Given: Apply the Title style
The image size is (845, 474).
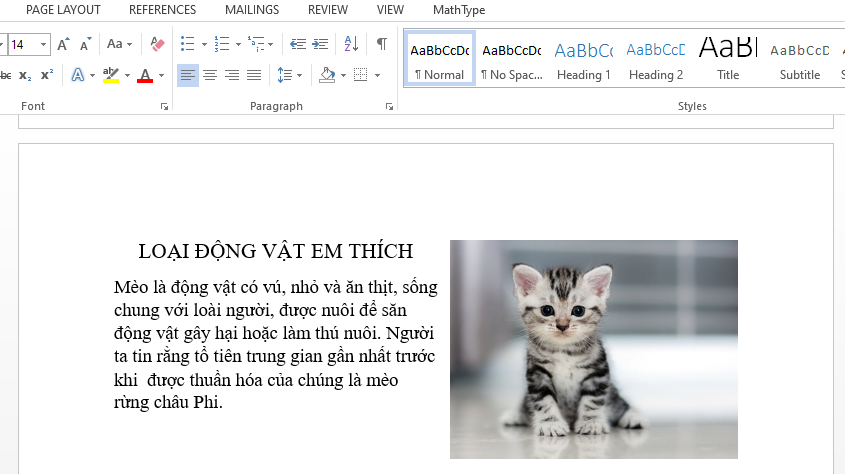Looking at the screenshot, I should [728, 60].
